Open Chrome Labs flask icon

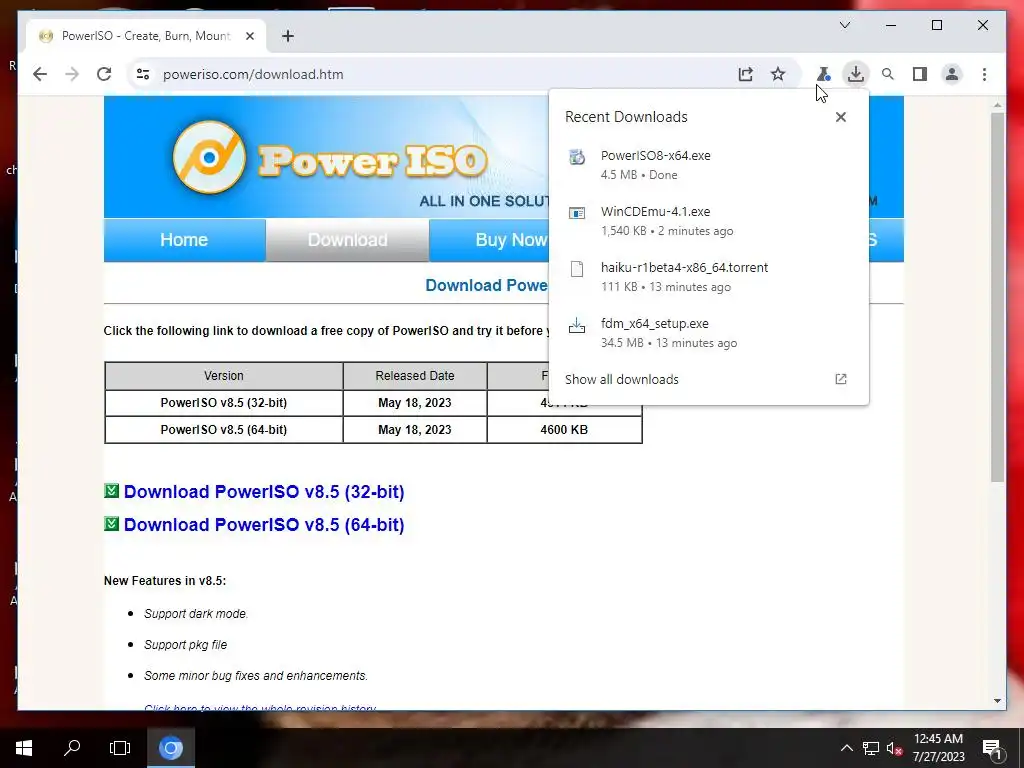[x=823, y=74]
